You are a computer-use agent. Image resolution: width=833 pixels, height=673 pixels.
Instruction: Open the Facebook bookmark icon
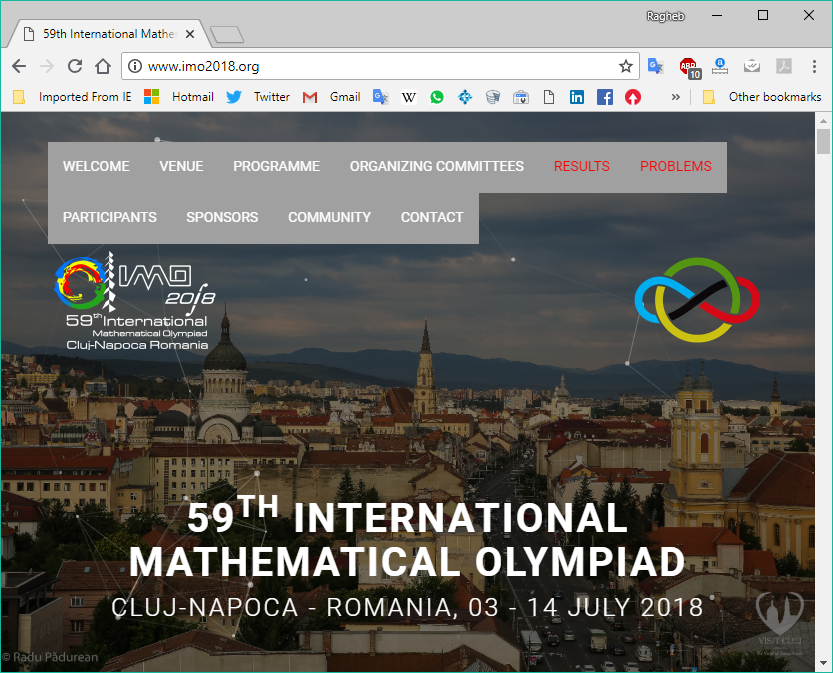605,97
